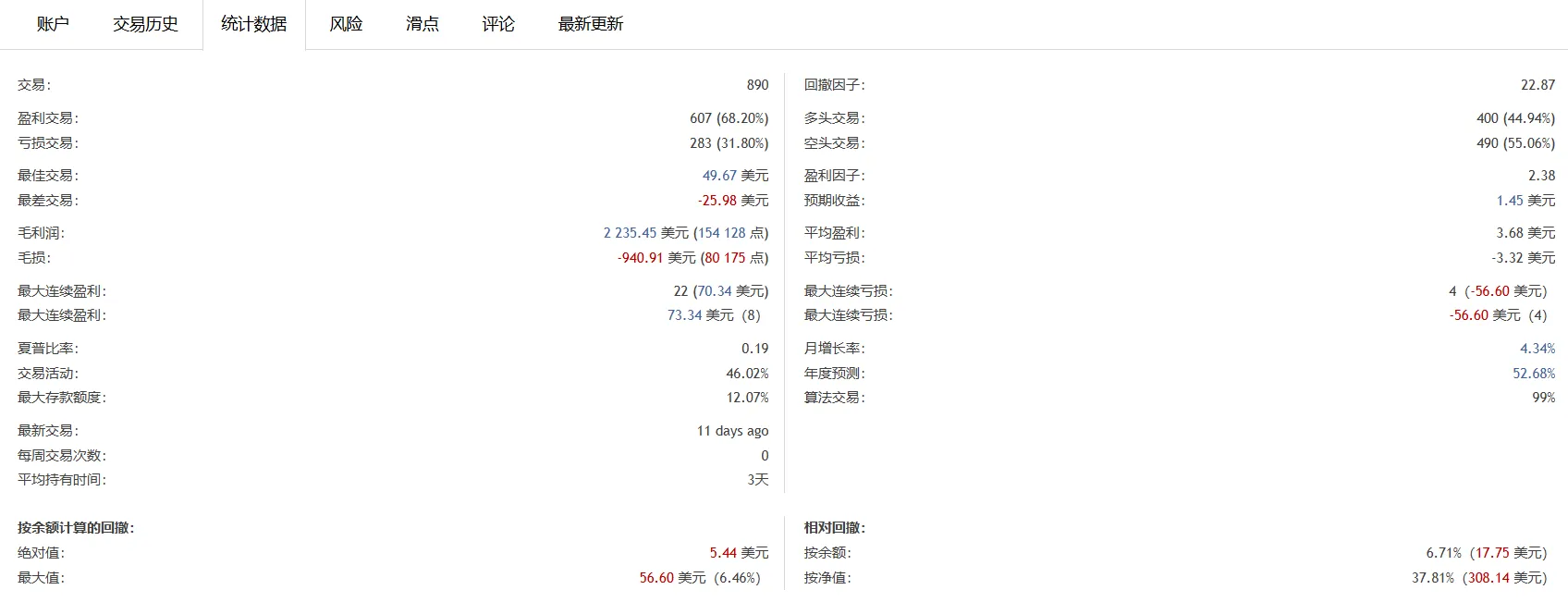The image size is (1568, 602).
Task: Click the 夏普比率 value 0.19
Action: coord(754,349)
